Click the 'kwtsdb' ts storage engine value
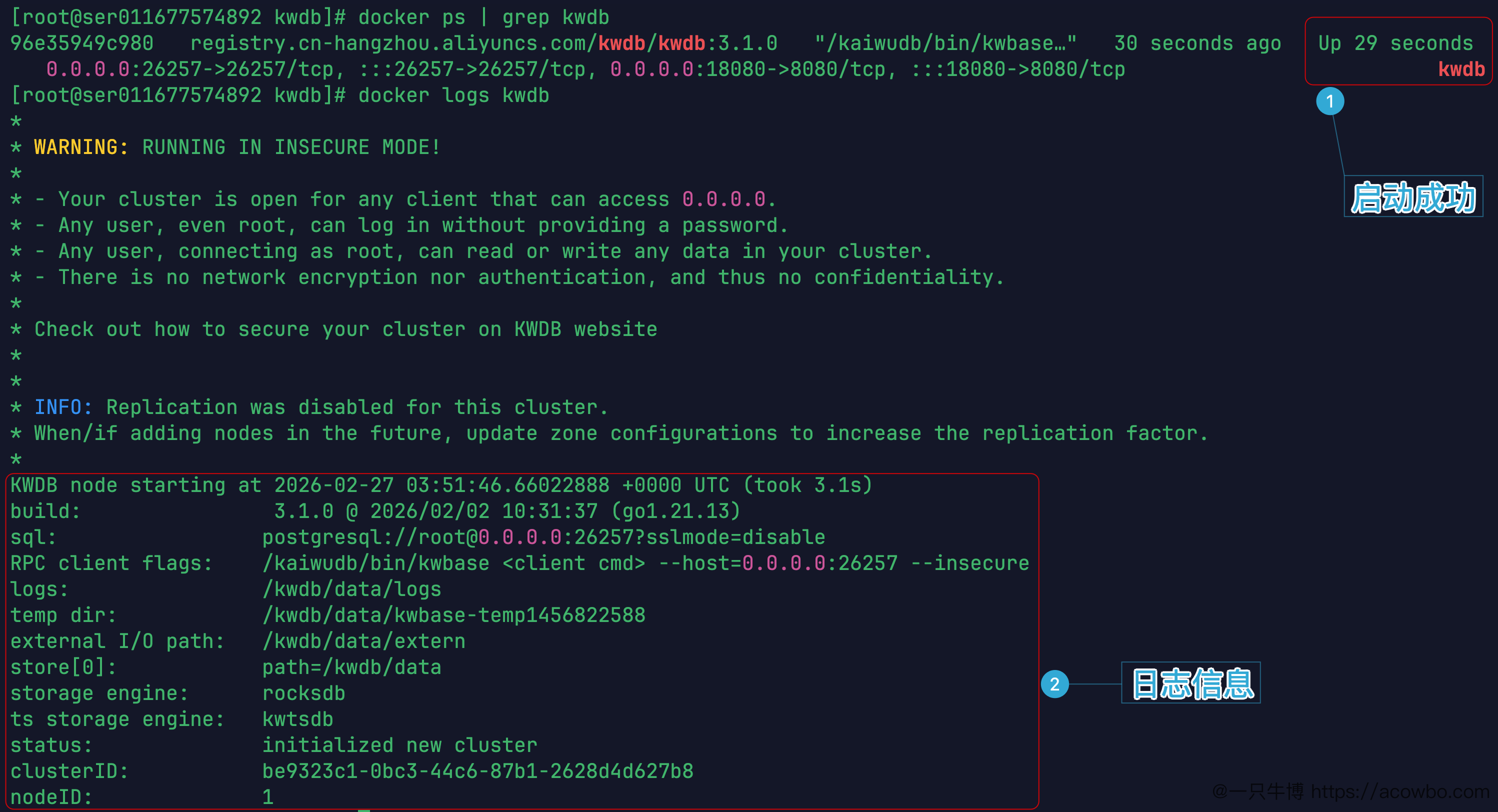Image resolution: width=1498 pixels, height=812 pixels. click(297, 719)
